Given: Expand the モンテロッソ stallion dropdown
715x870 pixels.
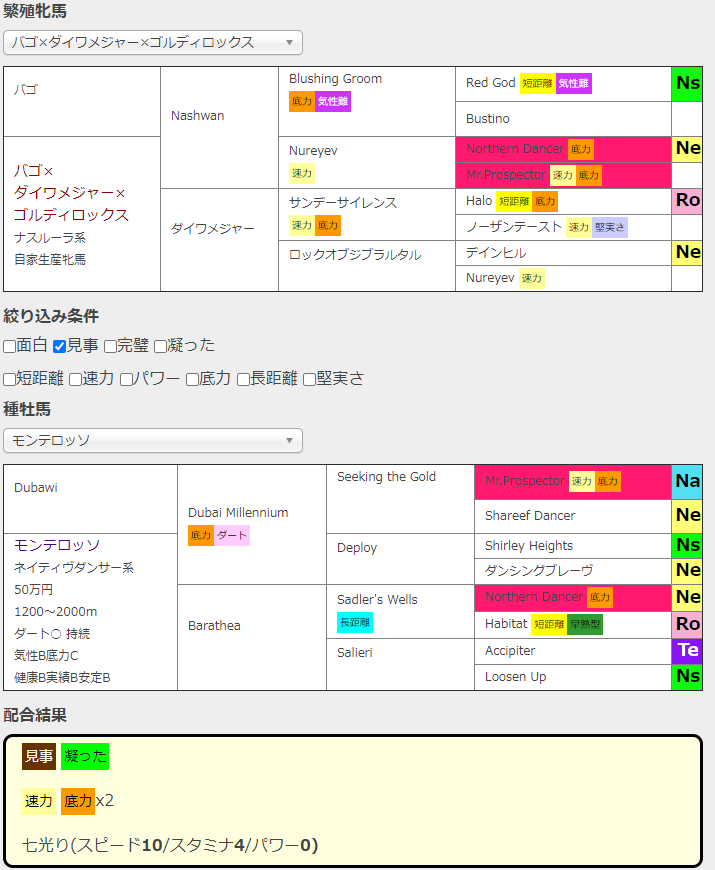Looking at the screenshot, I should click(x=153, y=441).
